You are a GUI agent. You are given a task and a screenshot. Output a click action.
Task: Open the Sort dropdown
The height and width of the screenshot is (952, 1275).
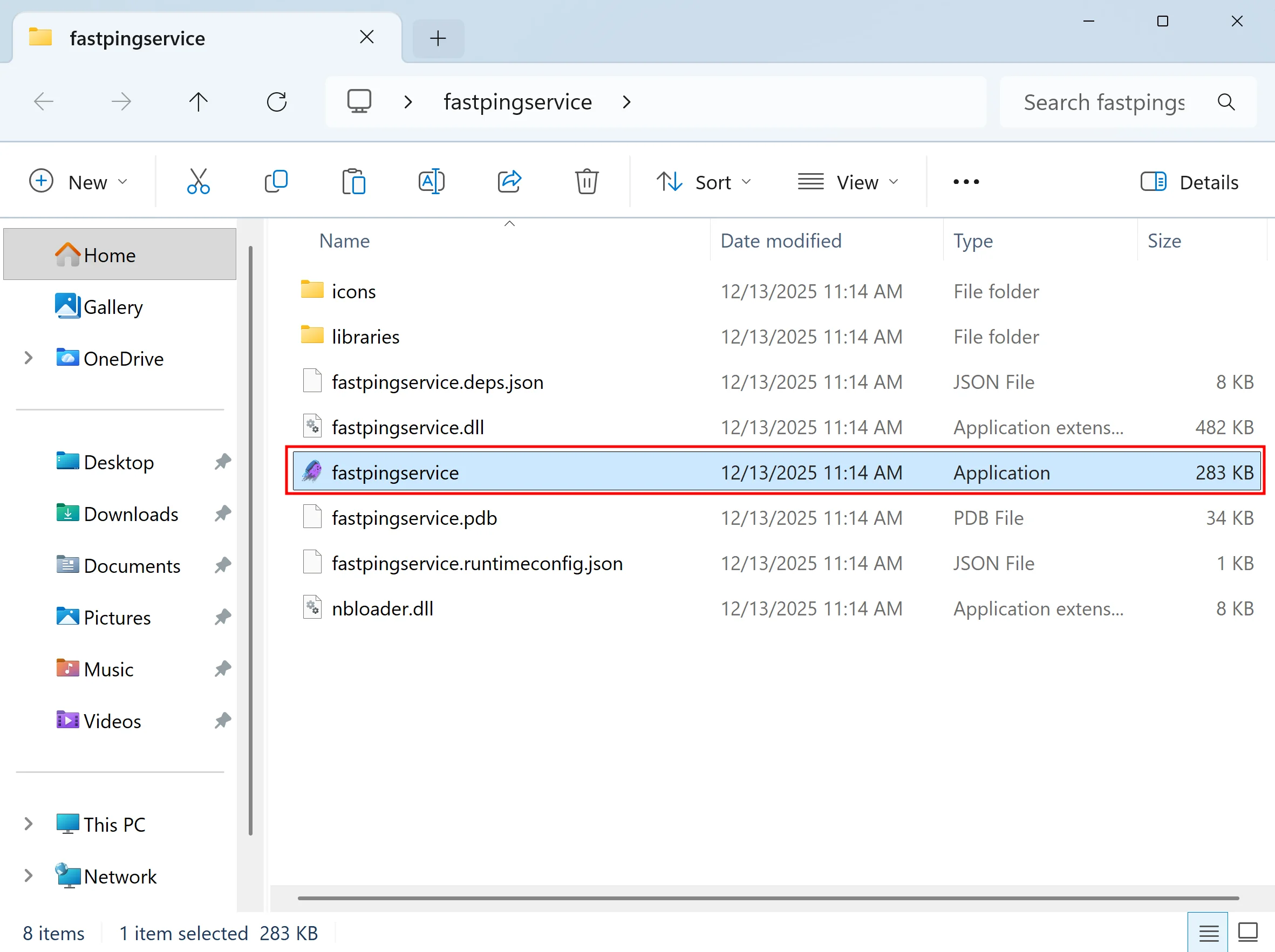pos(704,182)
